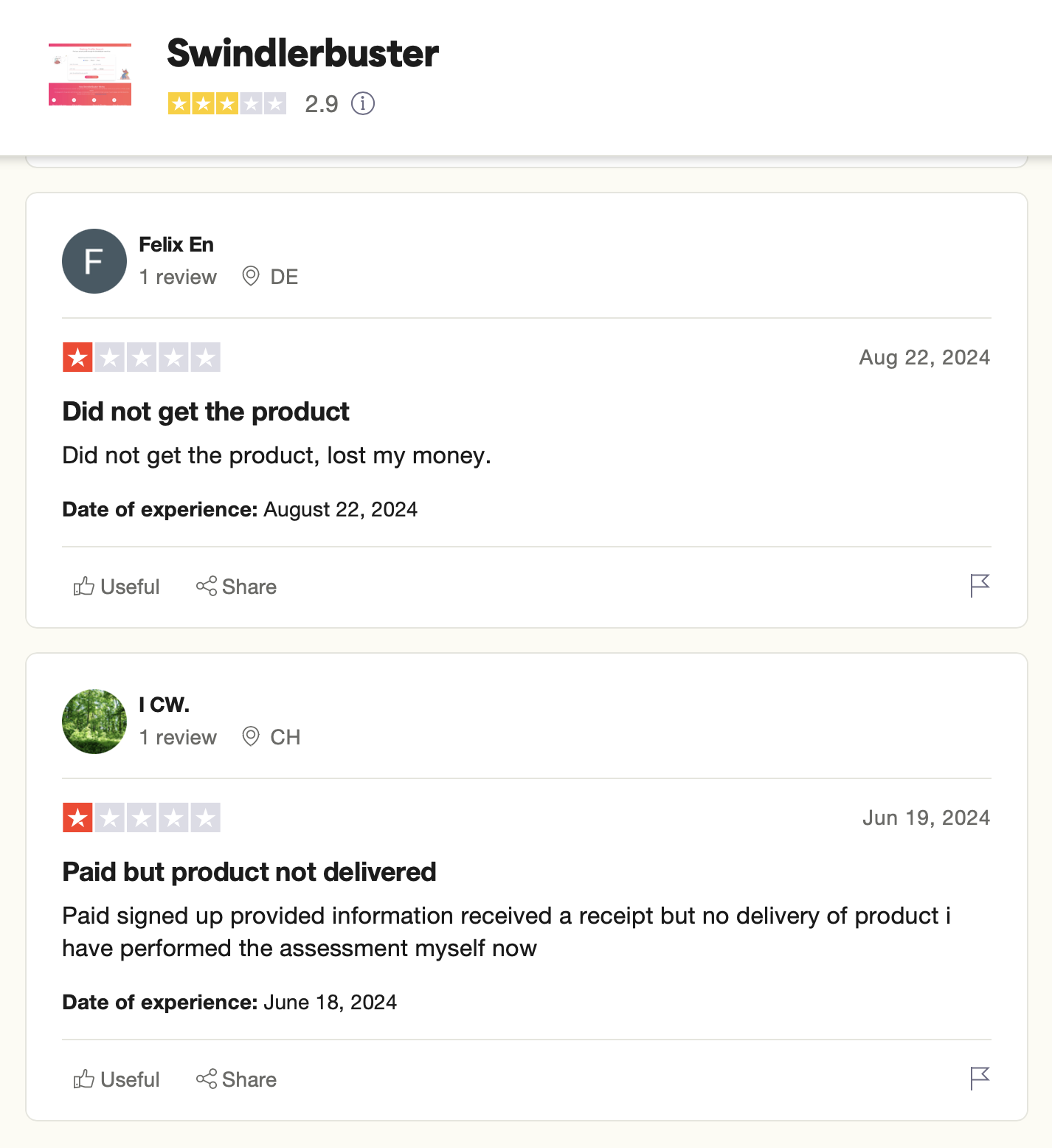The height and width of the screenshot is (1148, 1052).
Task: Flag Felix En's review for reporting
Action: (980, 585)
